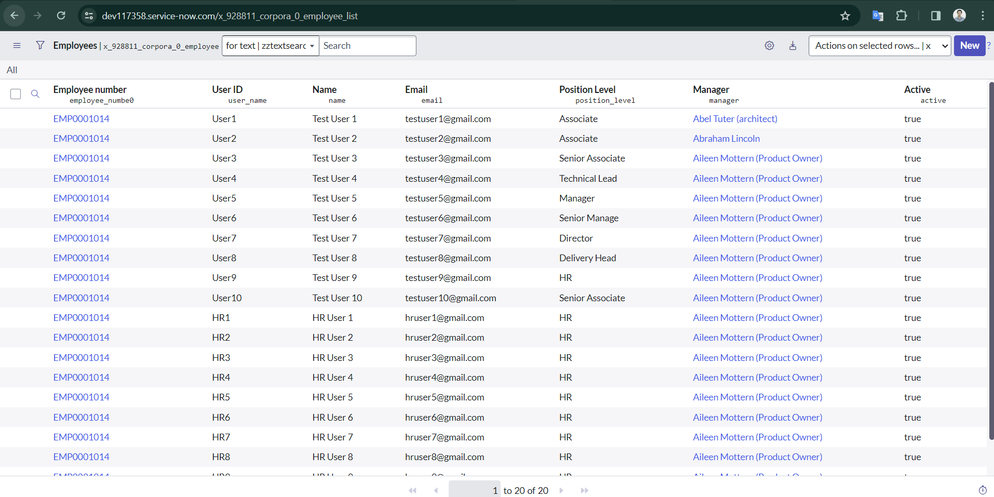Open employee number link for HR User 8
Screen dimensions: 994x497
click(x=81, y=456)
